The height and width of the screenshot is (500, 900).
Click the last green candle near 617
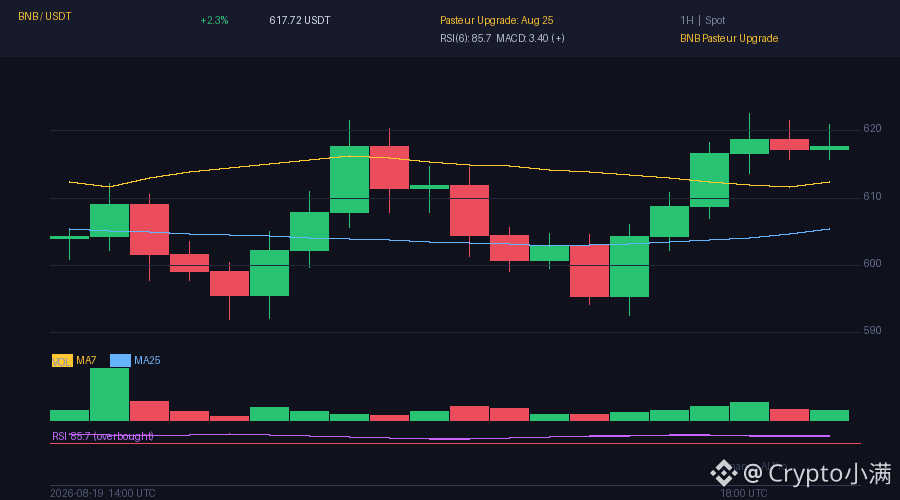tap(829, 148)
